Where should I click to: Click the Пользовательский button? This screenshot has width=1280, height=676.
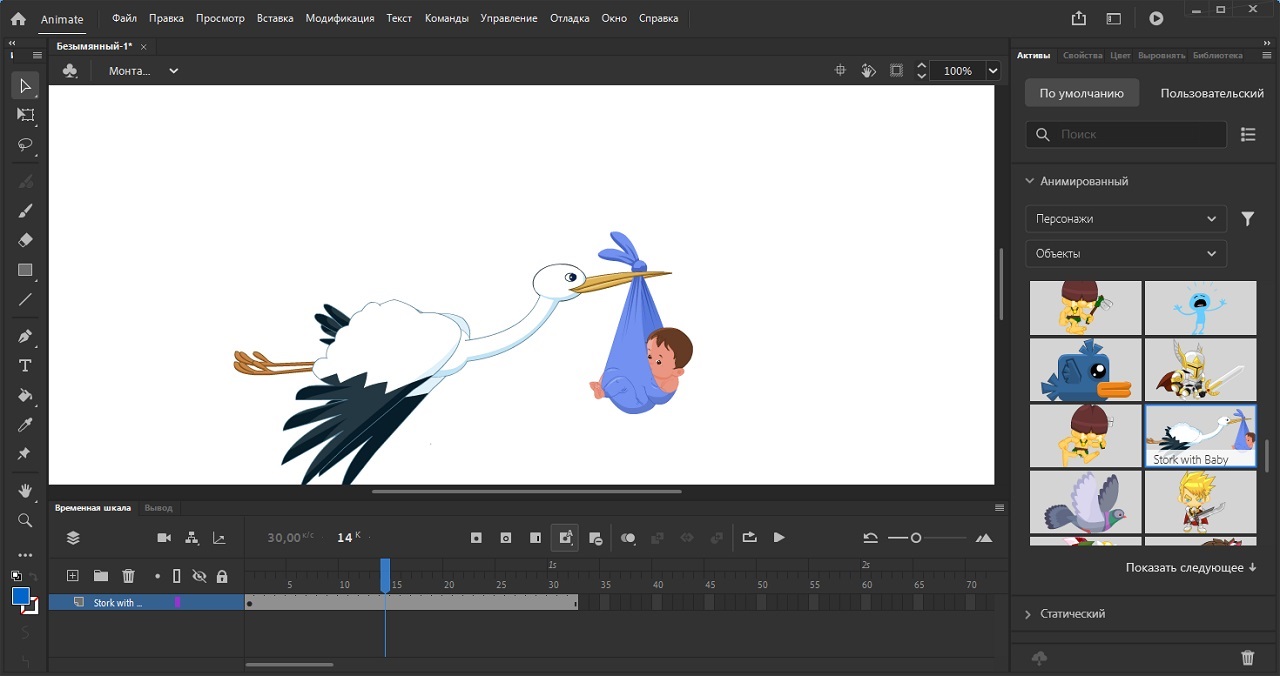1211,93
